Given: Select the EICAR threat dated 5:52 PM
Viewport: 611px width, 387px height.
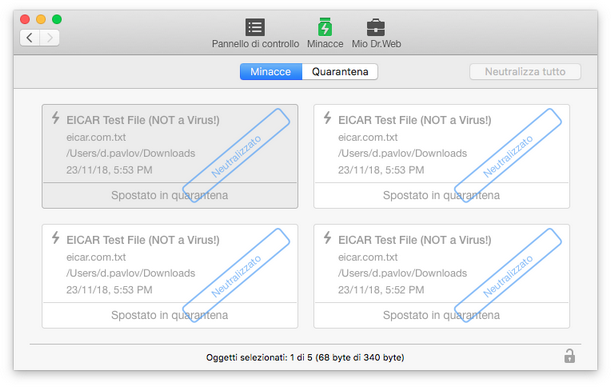Looking at the screenshot, I should click(441, 276).
